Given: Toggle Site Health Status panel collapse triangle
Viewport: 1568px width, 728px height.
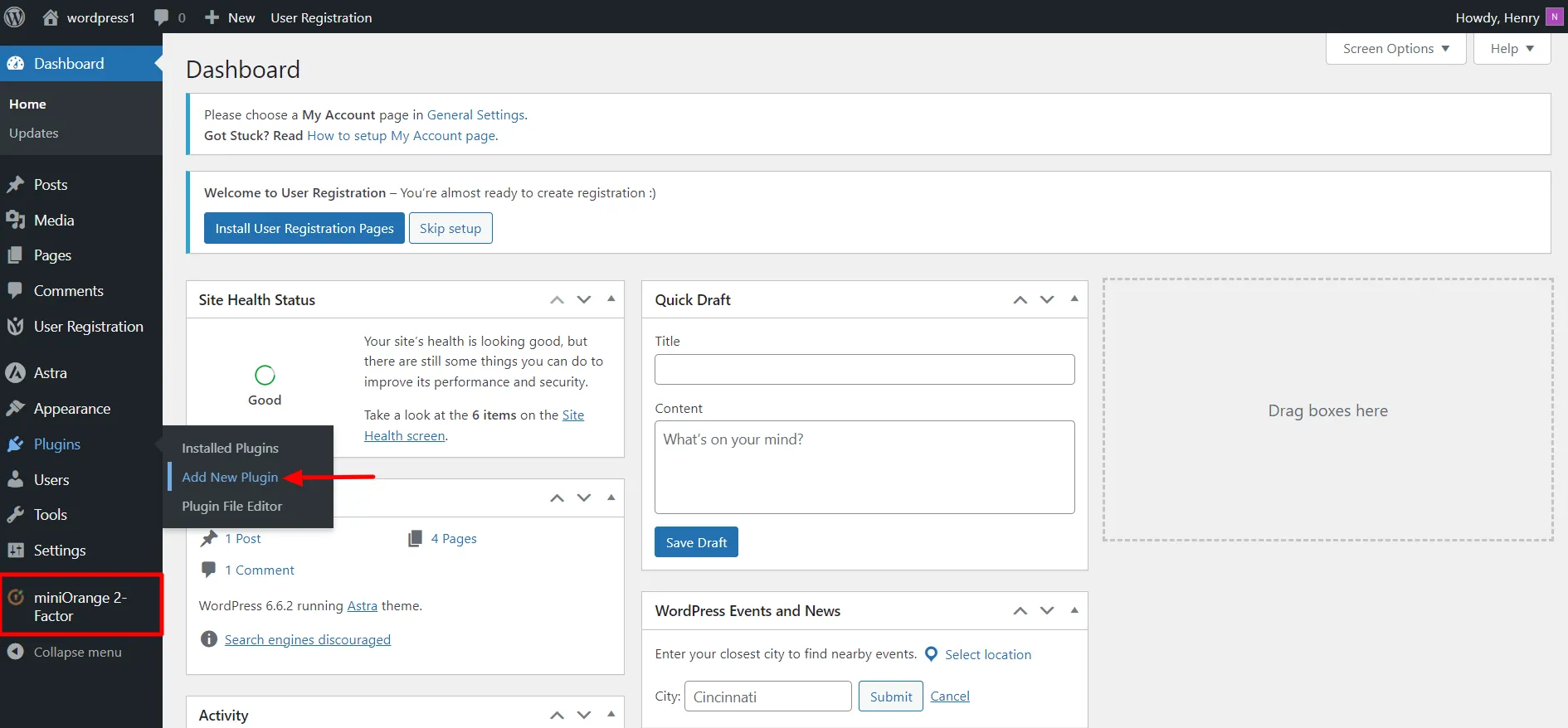Looking at the screenshot, I should (611, 298).
